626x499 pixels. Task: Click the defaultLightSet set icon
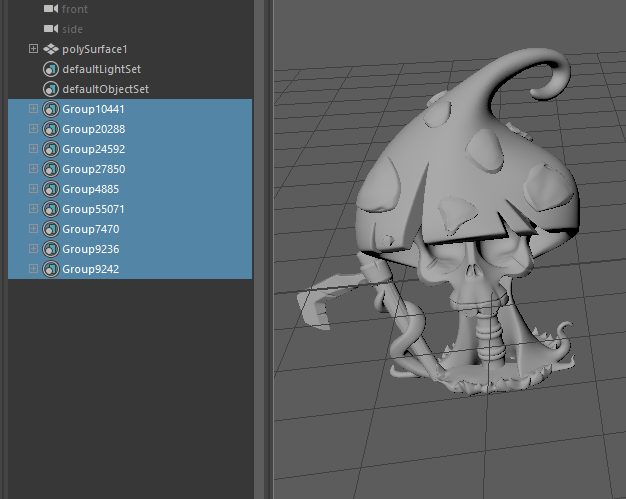(x=51, y=69)
